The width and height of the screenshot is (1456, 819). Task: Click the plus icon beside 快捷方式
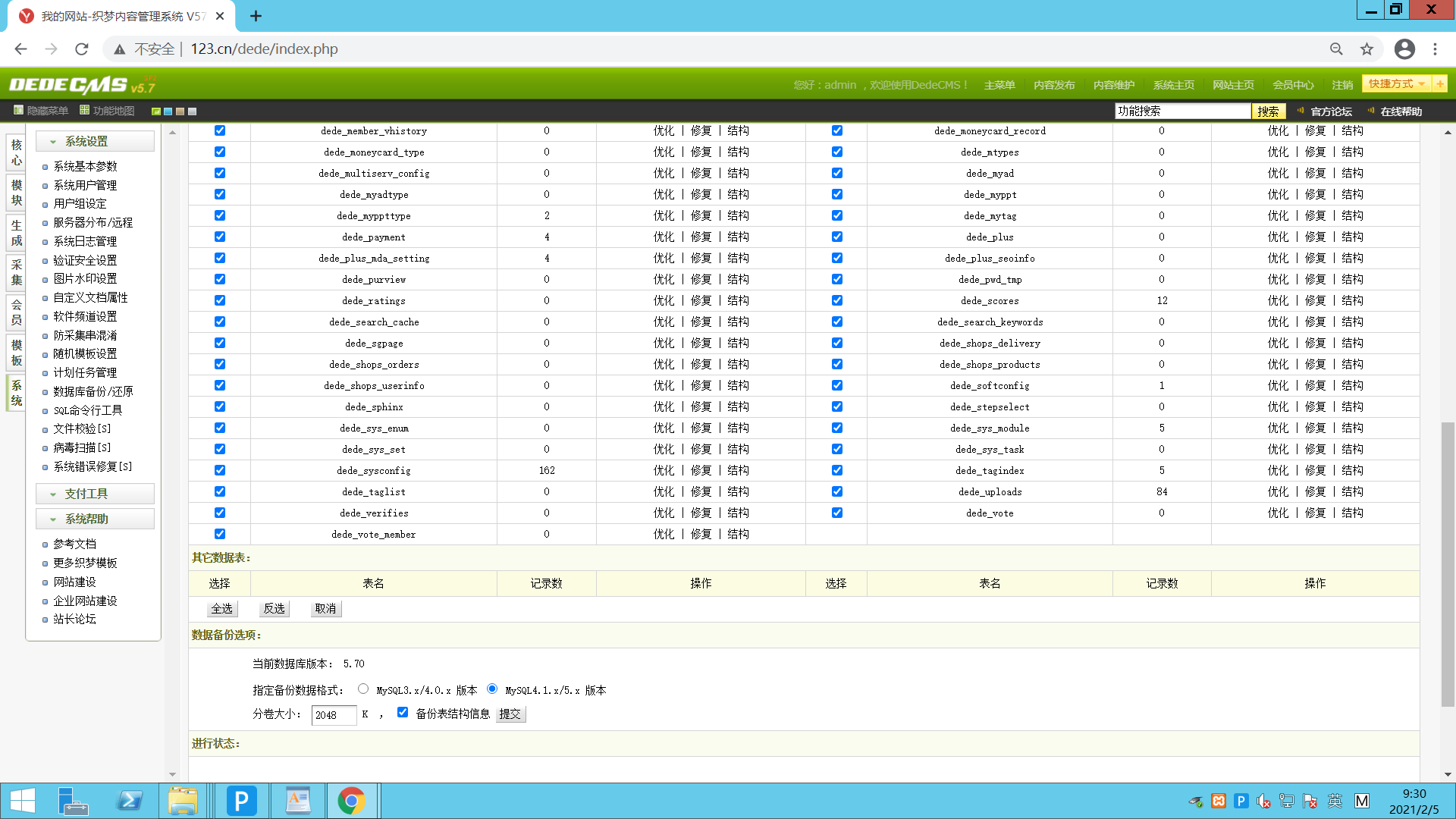[1439, 84]
